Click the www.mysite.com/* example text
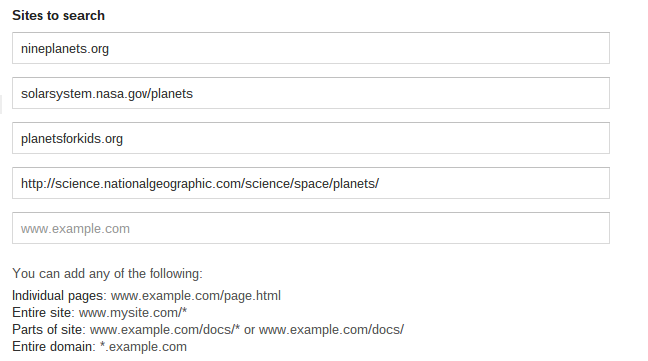Image resolution: width=648 pixels, height=361 pixels. (x=133, y=313)
